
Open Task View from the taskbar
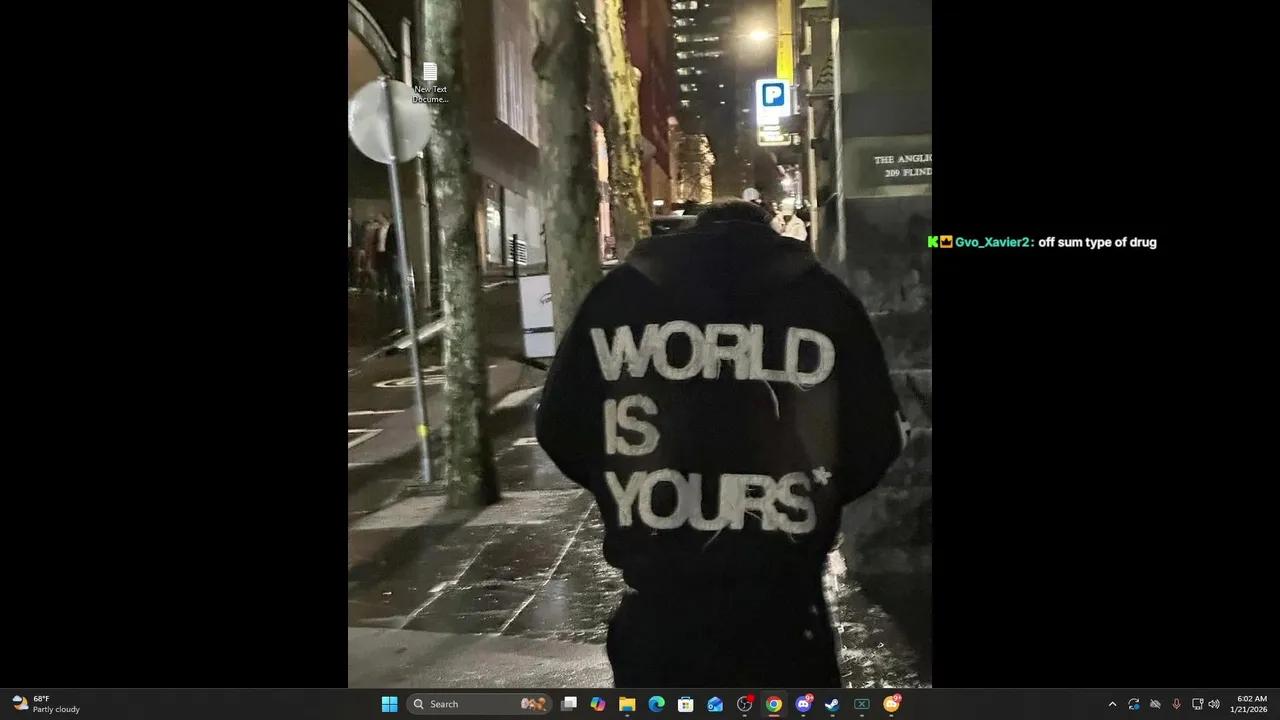(x=568, y=703)
